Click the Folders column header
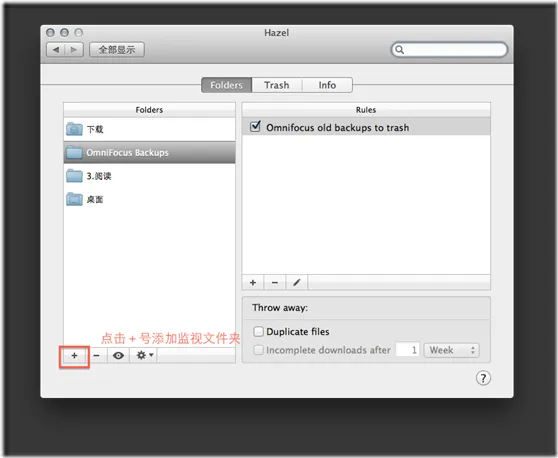Screen dimensions: 558x458 coord(149,110)
